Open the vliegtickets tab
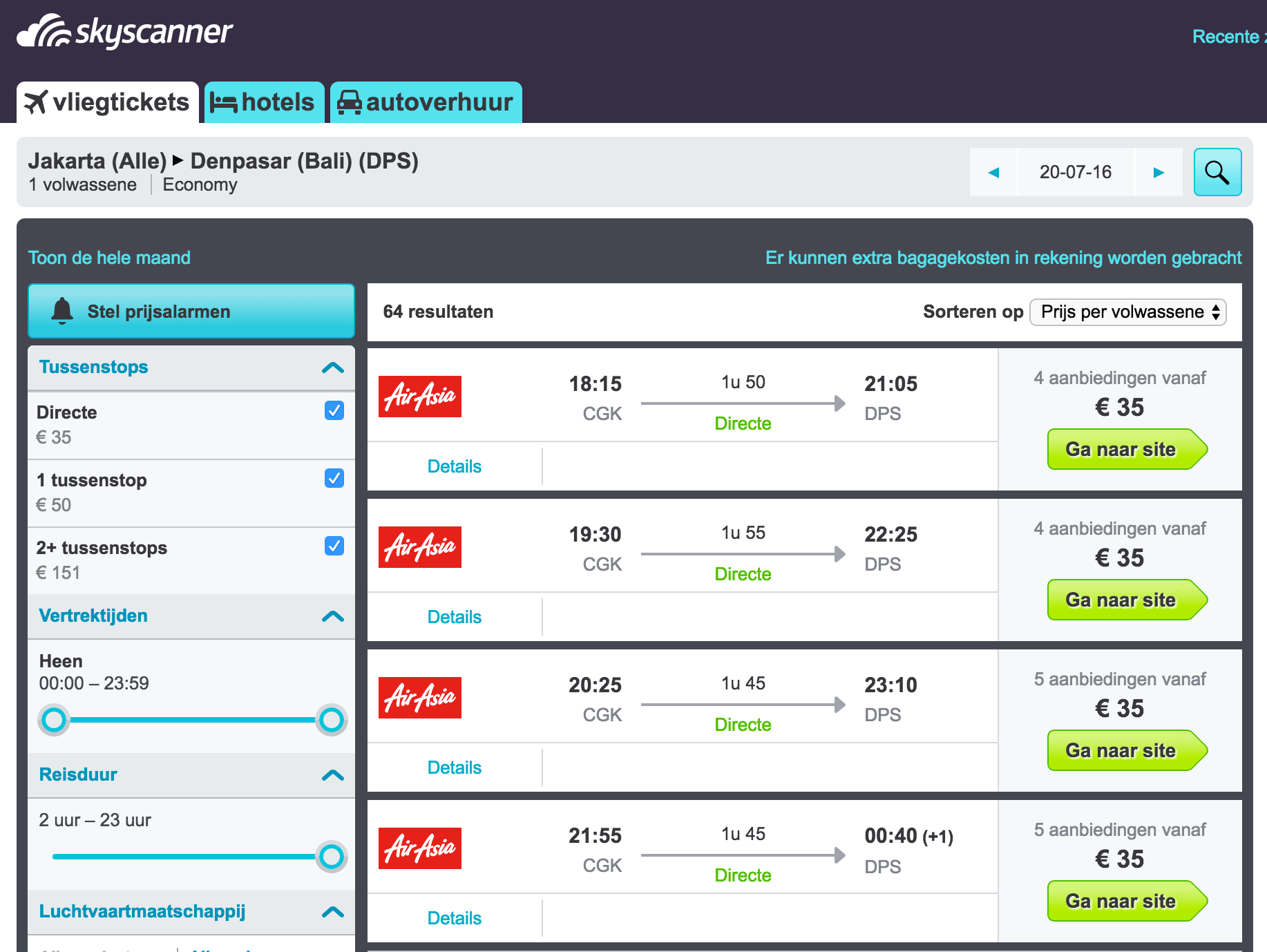1267x952 pixels. coord(108,102)
